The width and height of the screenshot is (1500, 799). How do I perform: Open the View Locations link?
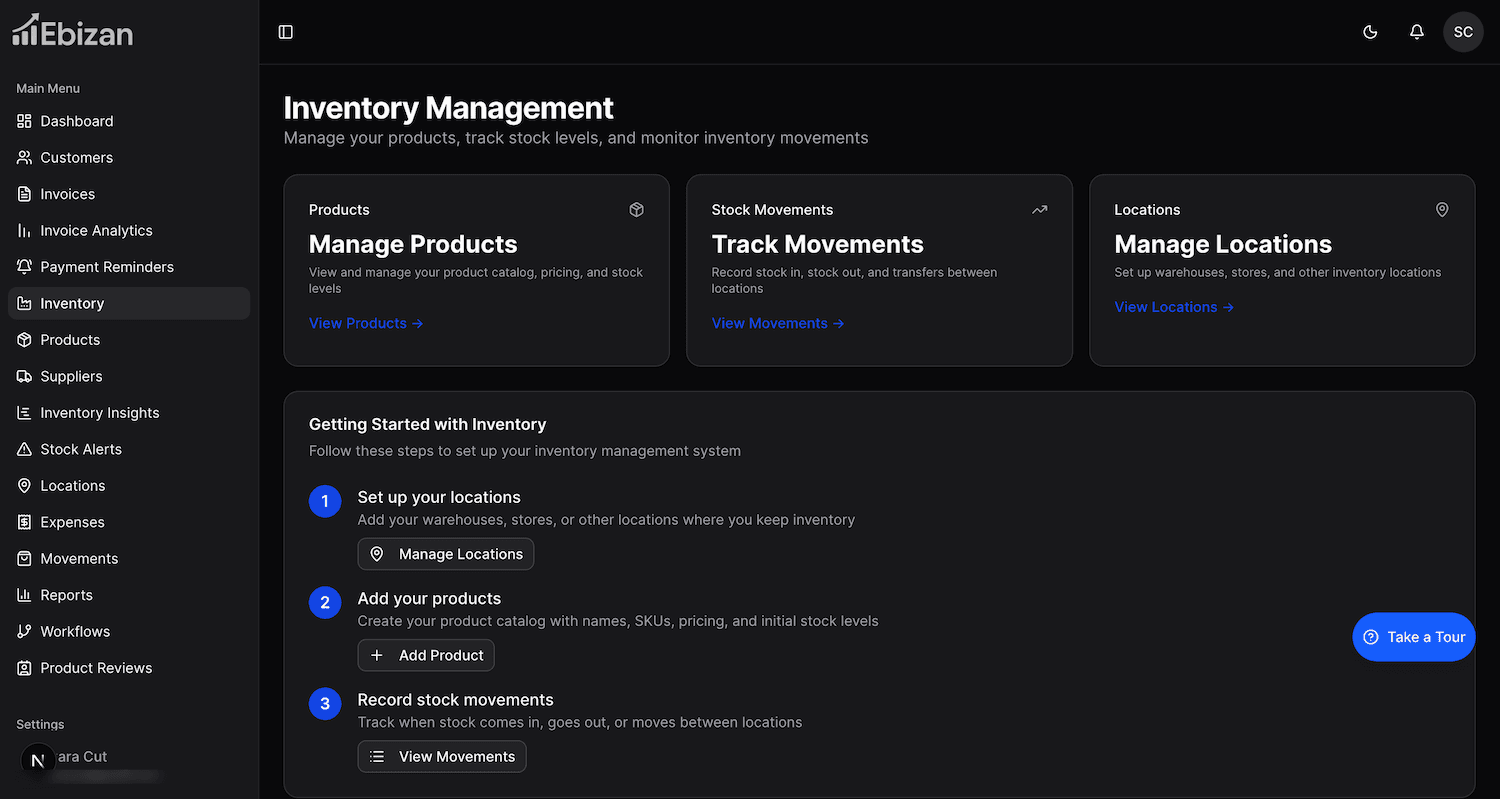1174,307
